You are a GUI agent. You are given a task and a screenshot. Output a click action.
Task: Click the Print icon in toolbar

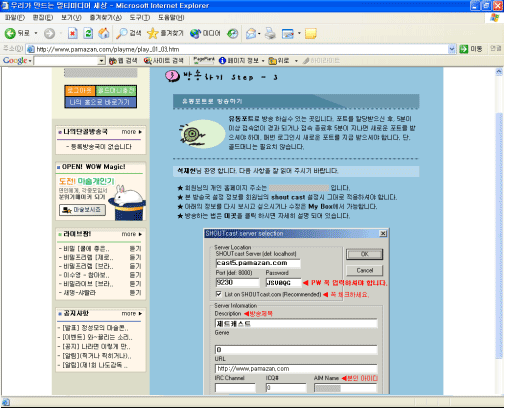270,33
